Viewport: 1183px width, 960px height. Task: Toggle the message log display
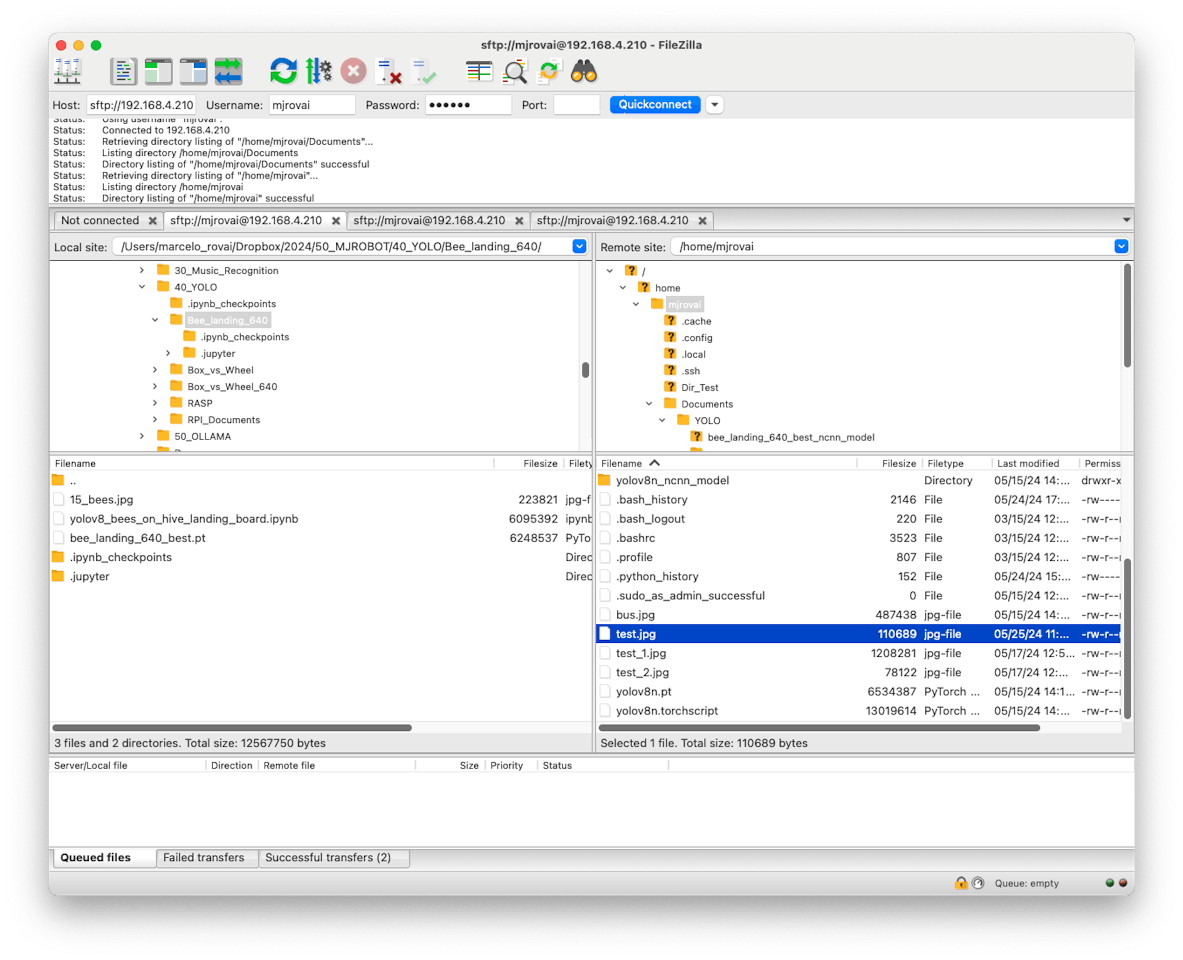tap(123, 71)
